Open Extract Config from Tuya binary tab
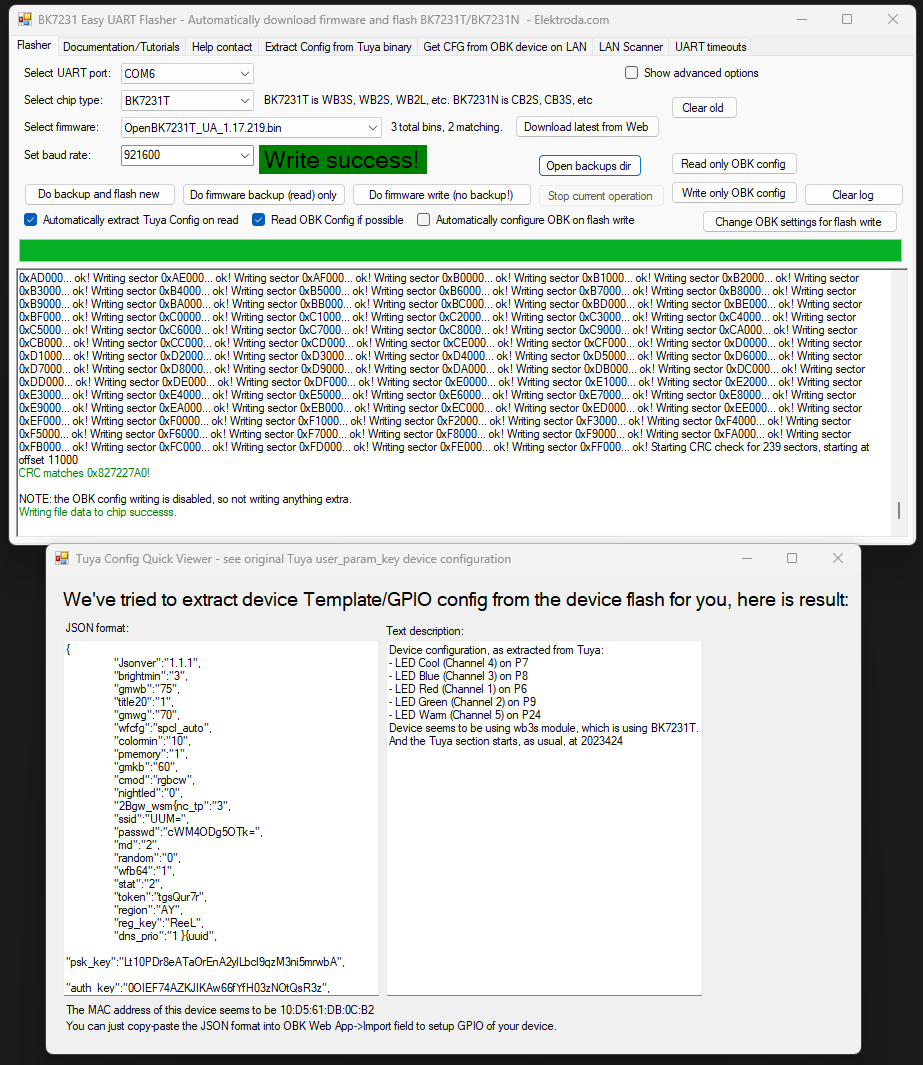Viewport: 923px width, 1065px height. coord(338,47)
